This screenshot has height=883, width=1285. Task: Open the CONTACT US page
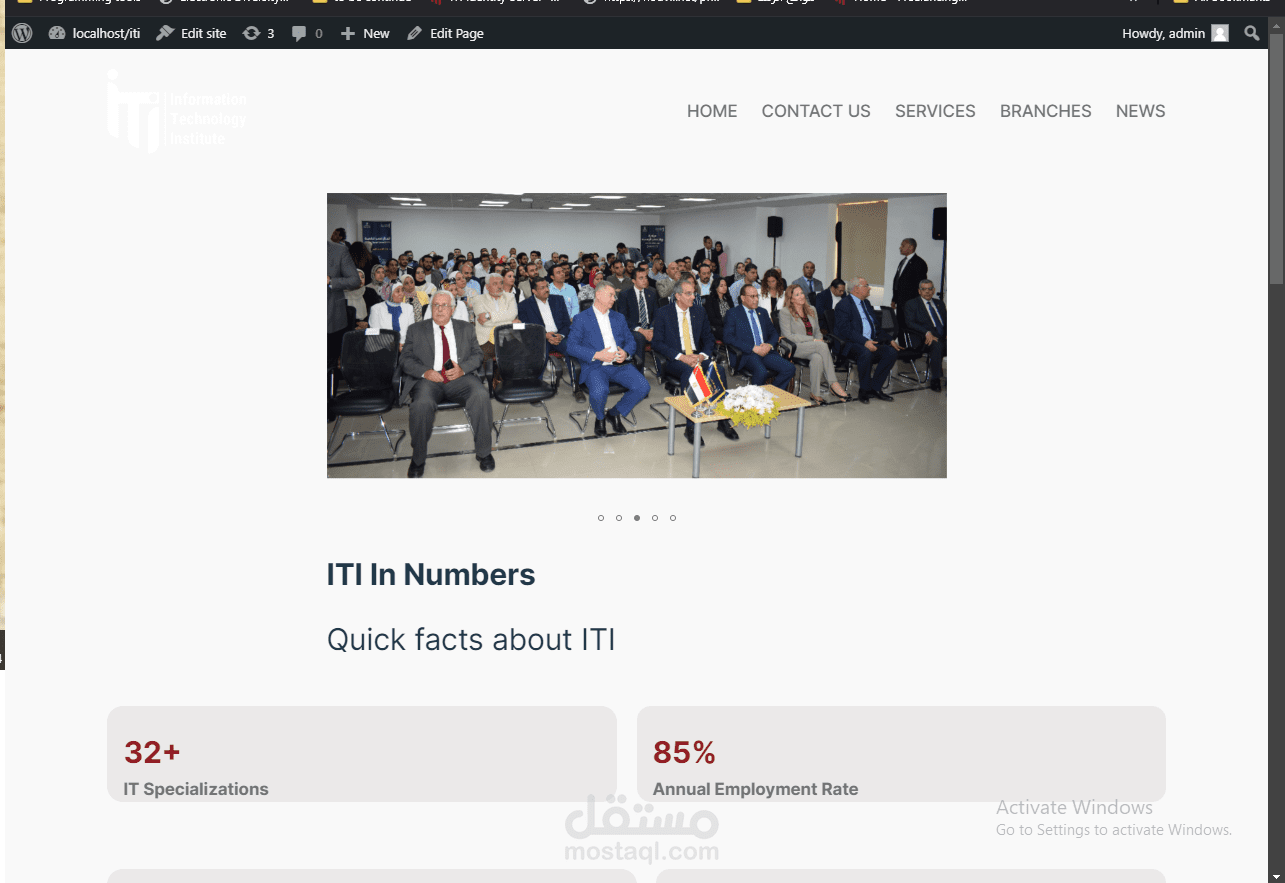point(816,111)
